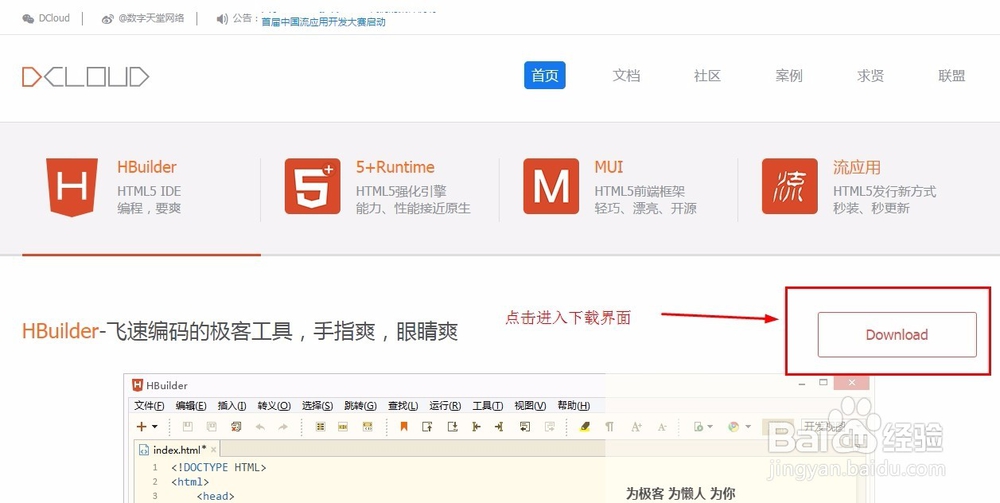Click the code line <html>
Image resolution: width=1000 pixels, height=503 pixels.
(x=190, y=482)
